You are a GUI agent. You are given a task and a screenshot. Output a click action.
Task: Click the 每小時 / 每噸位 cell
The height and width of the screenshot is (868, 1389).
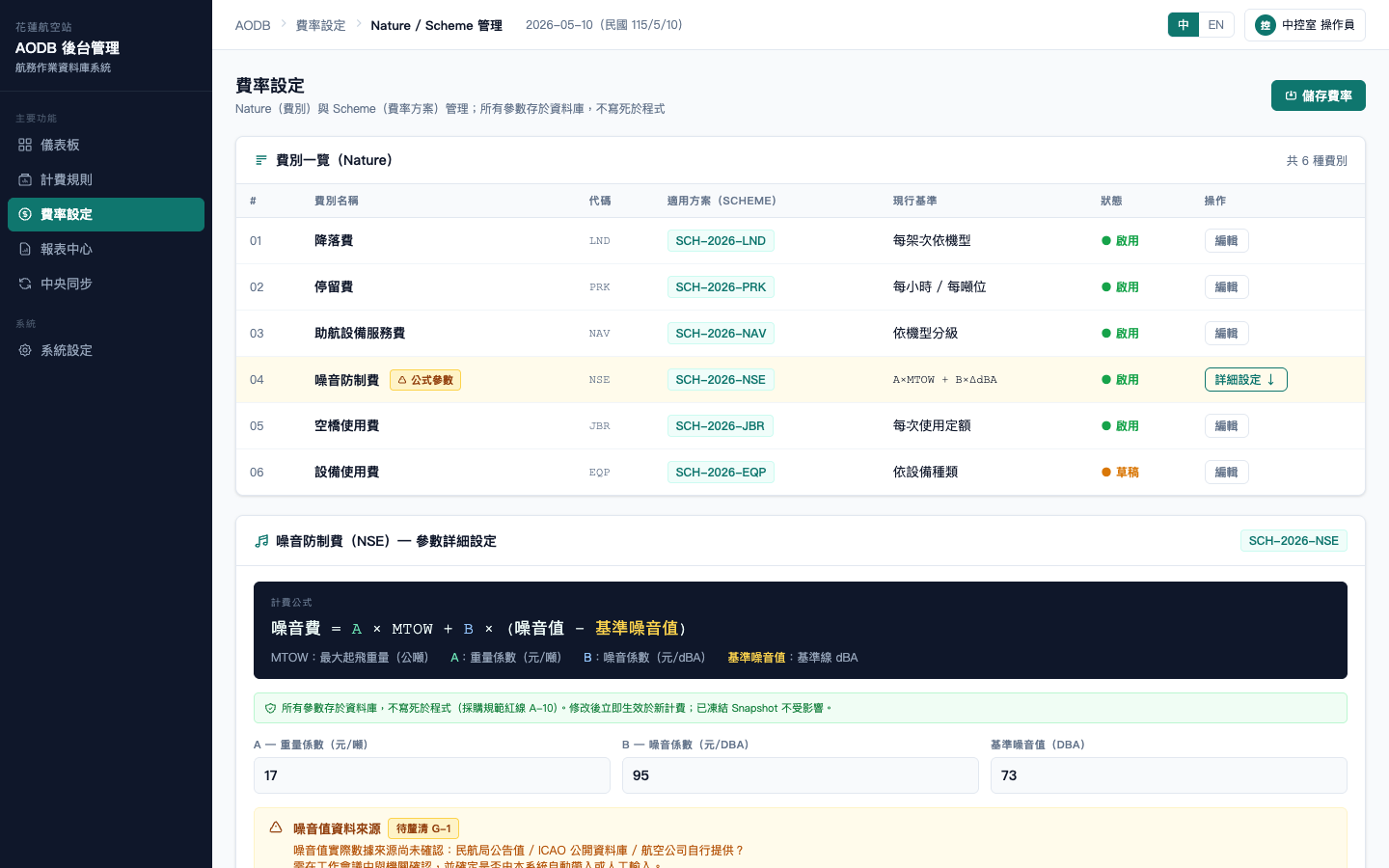(940, 287)
